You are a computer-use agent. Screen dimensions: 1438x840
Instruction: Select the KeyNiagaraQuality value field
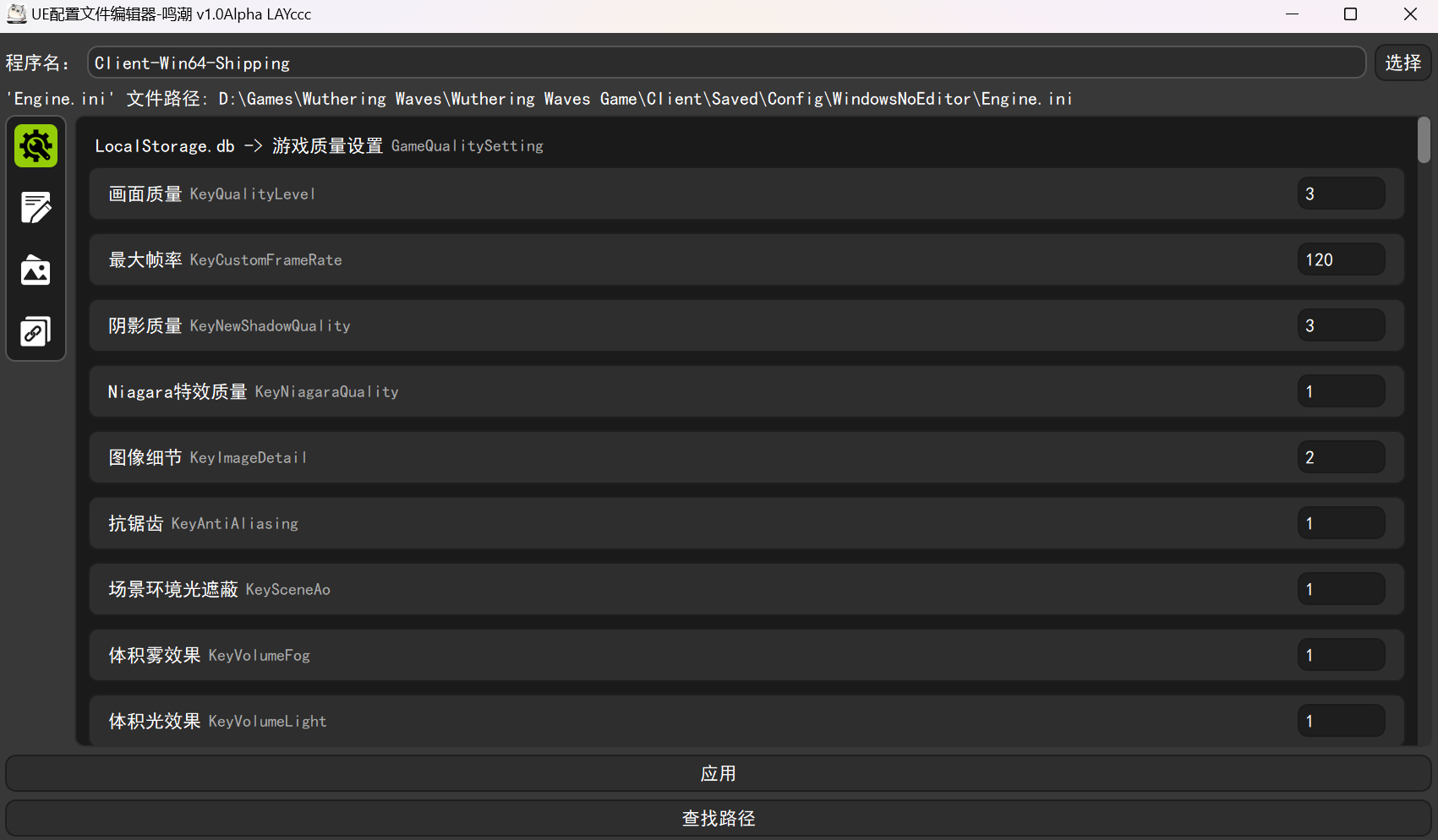click(x=1341, y=390)
